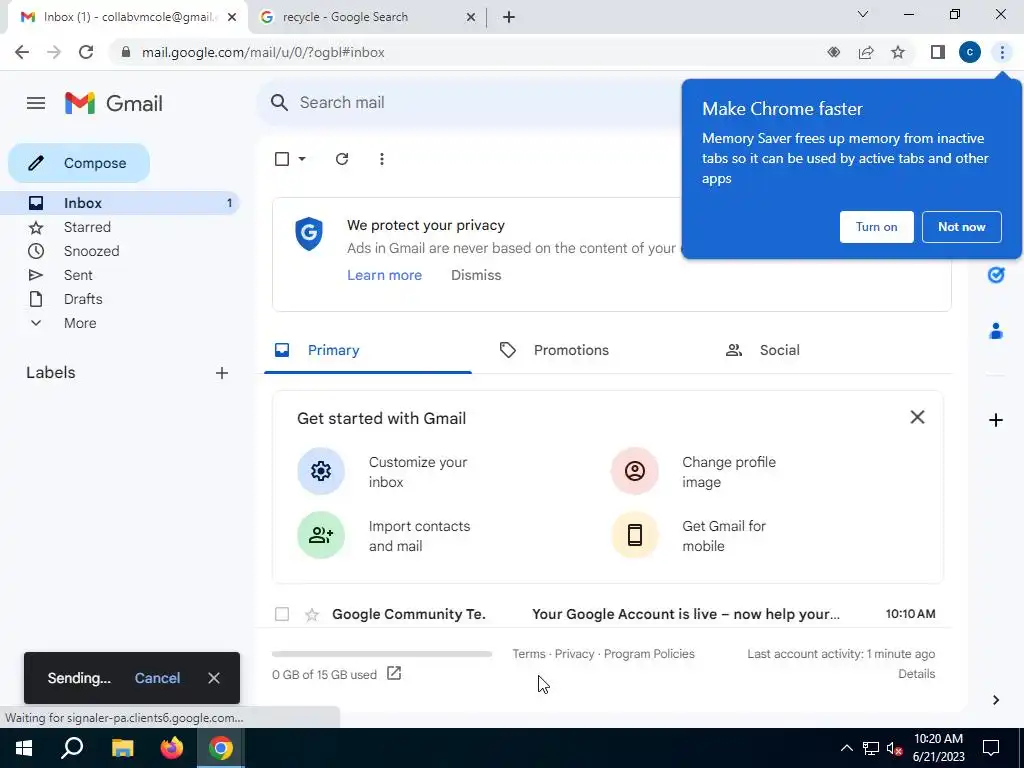Click the Get Gmail for mobile icon
The height and width of the screenshot is (768, 1024).
[634, 536]
